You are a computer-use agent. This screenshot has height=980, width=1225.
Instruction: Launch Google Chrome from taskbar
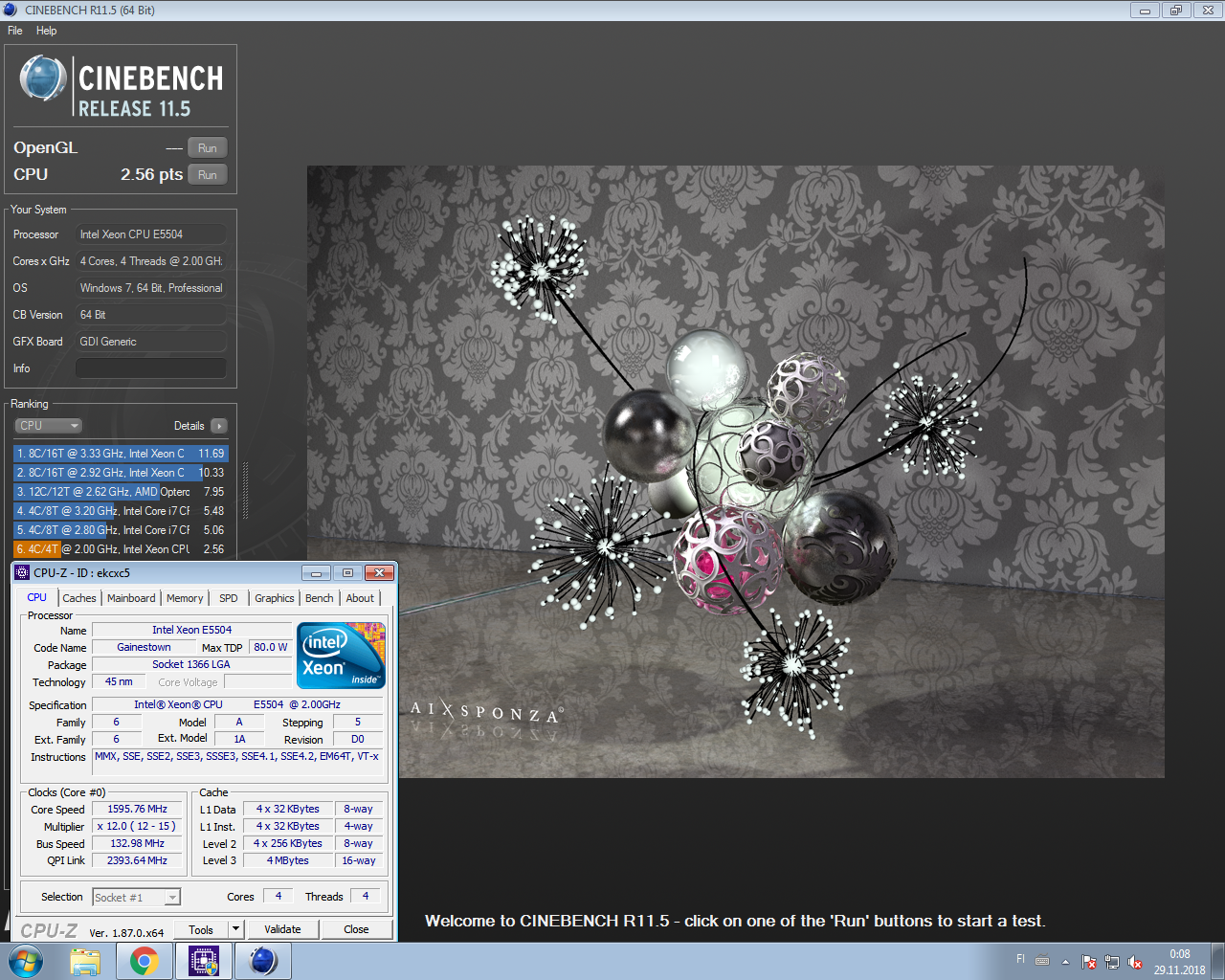tap(145, 961)
